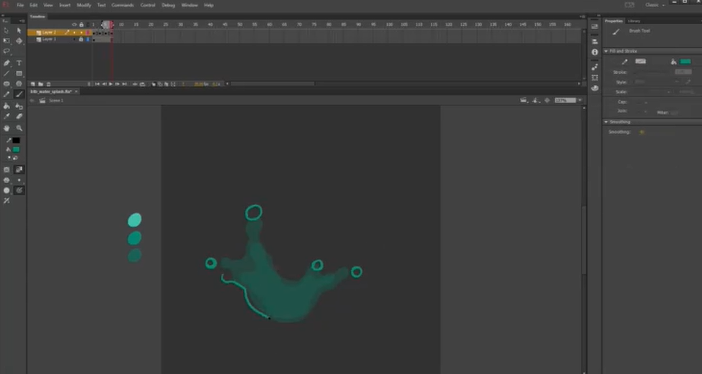Click the Edit Scene icon above stage

pyautogui.click(x=524, y=100)
